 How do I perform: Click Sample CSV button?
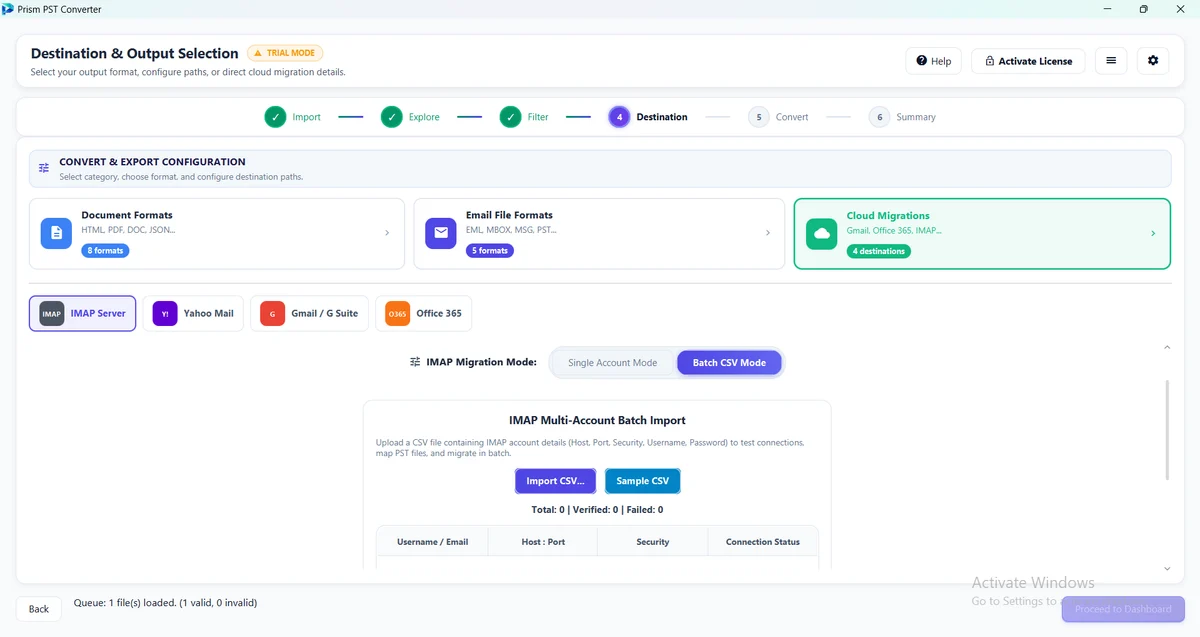point(643,481)
